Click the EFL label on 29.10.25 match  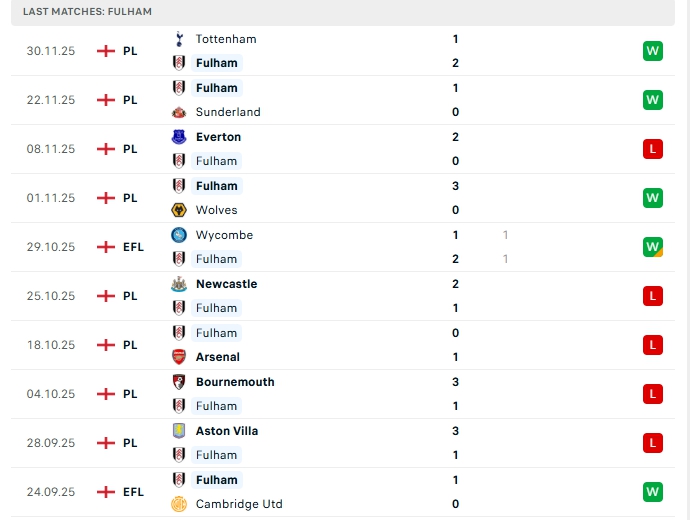coord(134,247)
